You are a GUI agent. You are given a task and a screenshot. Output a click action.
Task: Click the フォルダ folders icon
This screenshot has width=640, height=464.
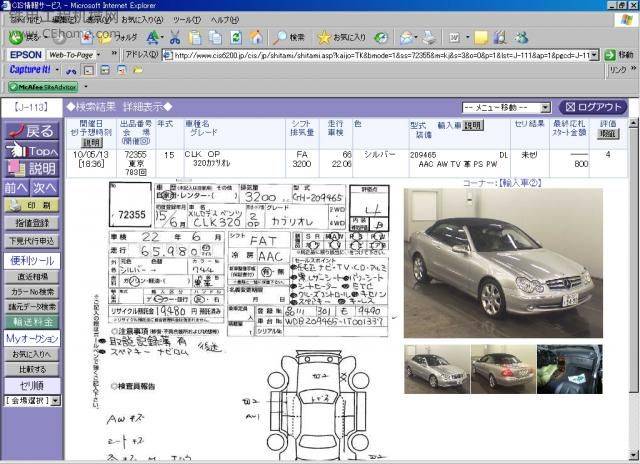click(x=117, y=38)
